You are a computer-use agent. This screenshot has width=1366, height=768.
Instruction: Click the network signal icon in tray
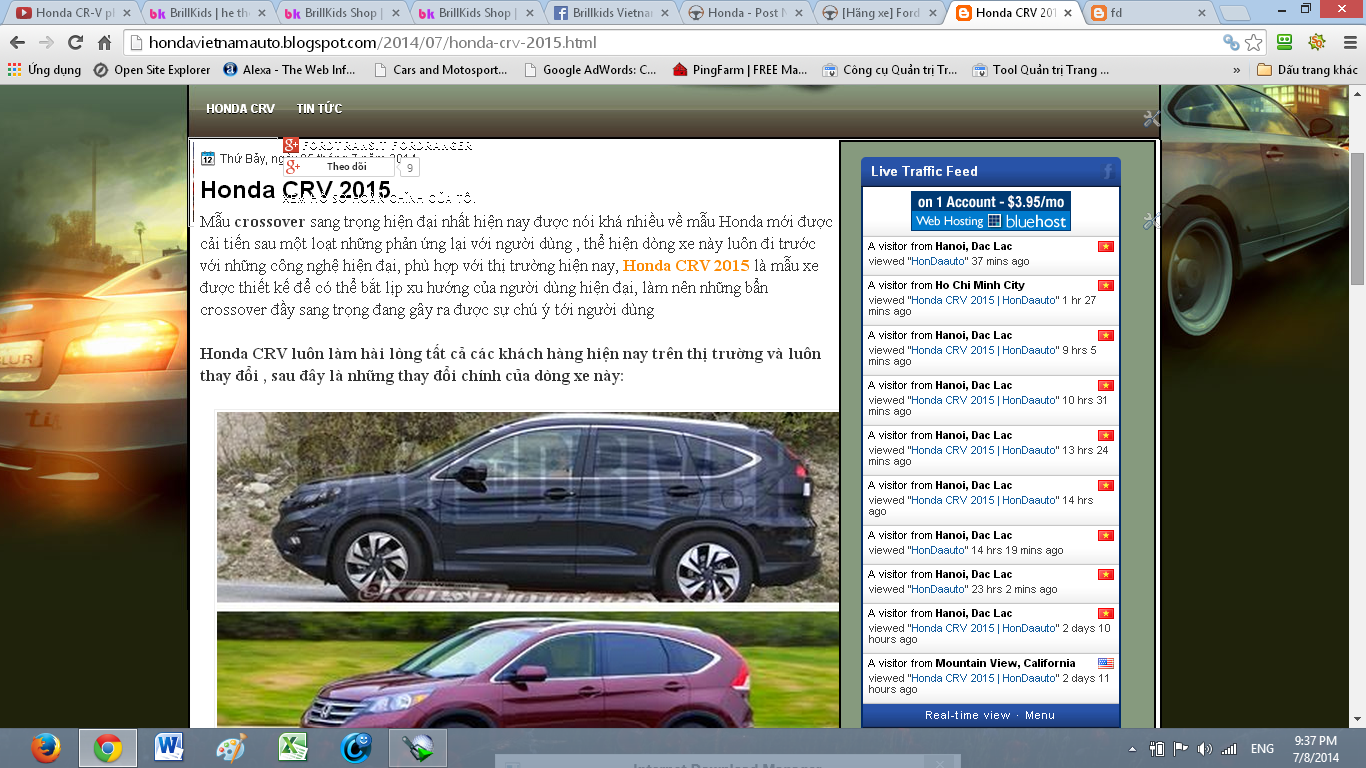coord(1229,749)
